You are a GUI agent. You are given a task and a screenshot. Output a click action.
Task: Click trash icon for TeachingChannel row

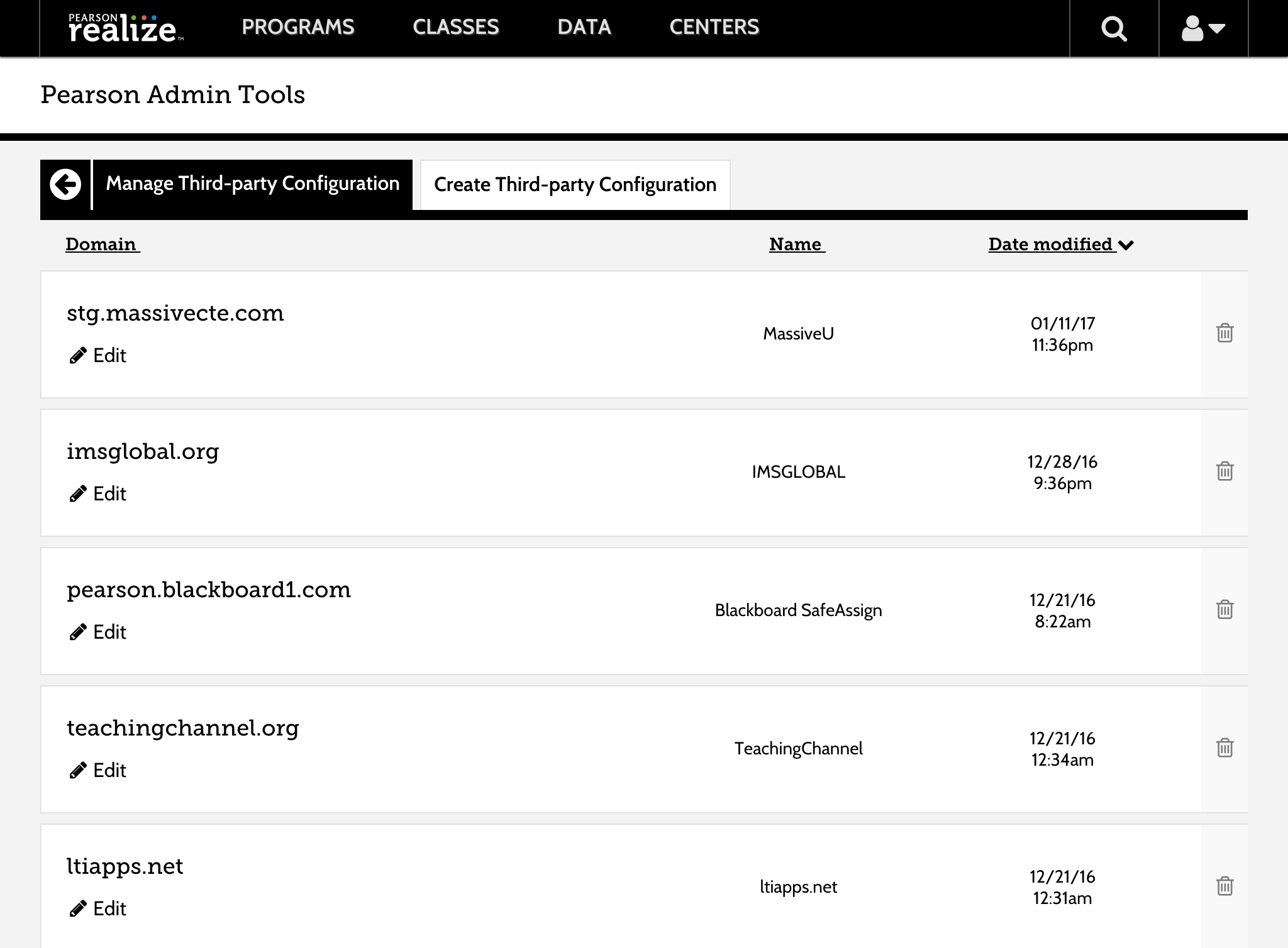tap(1224, 747)
